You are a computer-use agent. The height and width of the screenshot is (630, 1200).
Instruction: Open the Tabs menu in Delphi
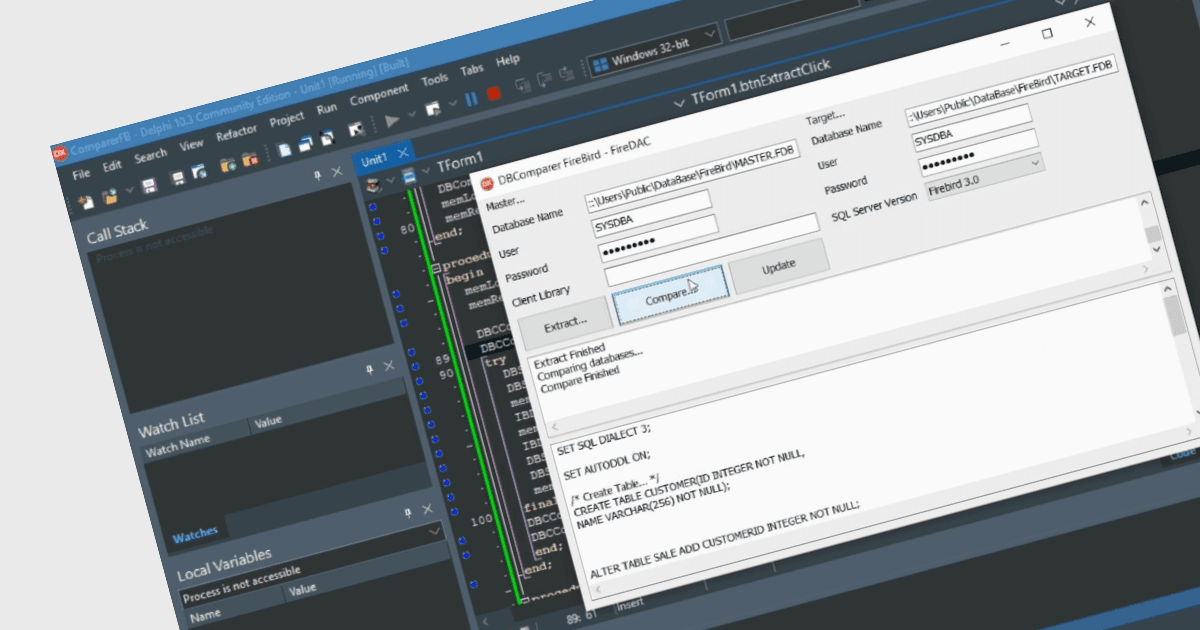coord(472,69)
